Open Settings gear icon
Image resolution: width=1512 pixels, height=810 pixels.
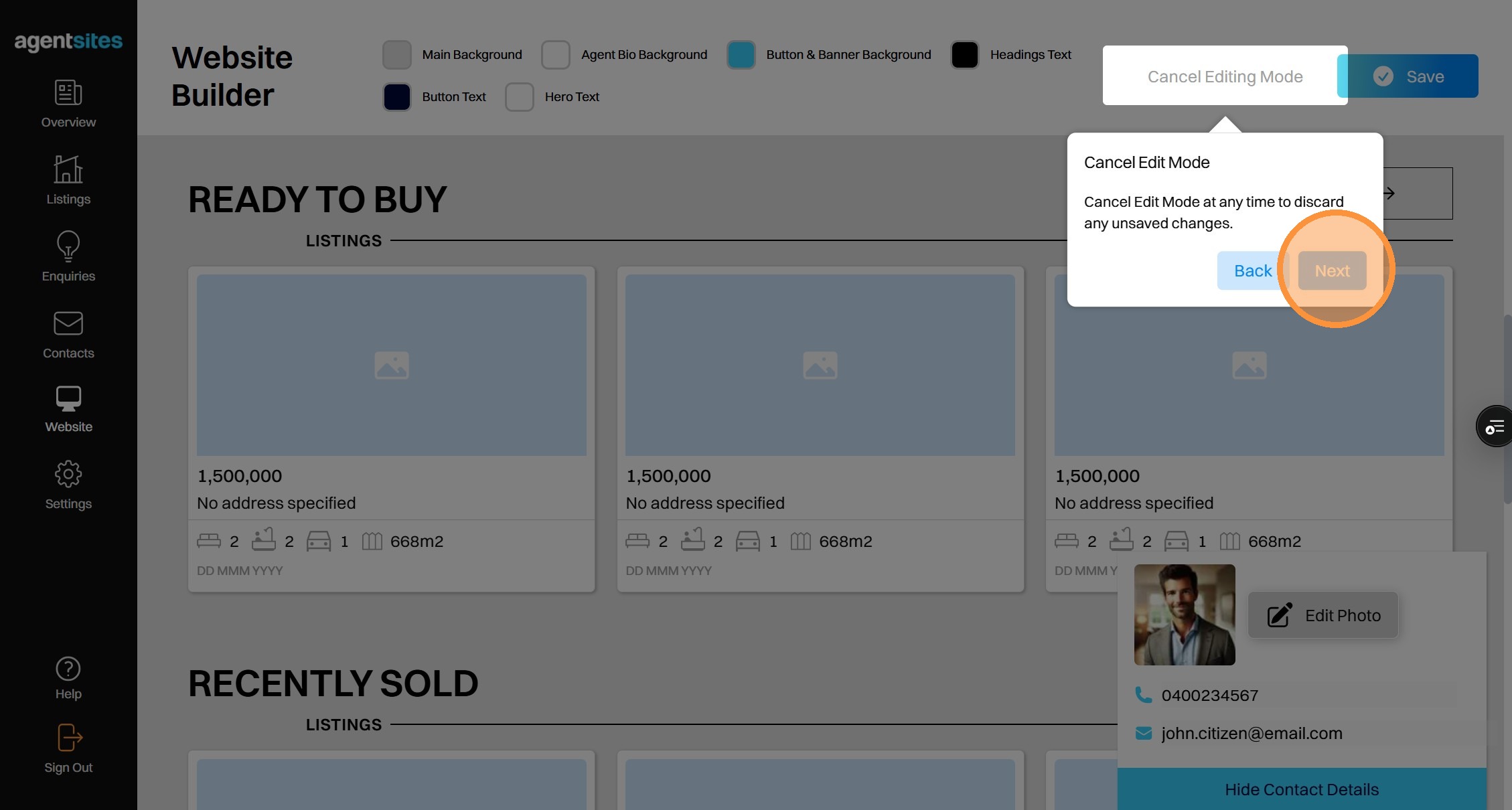68,475
